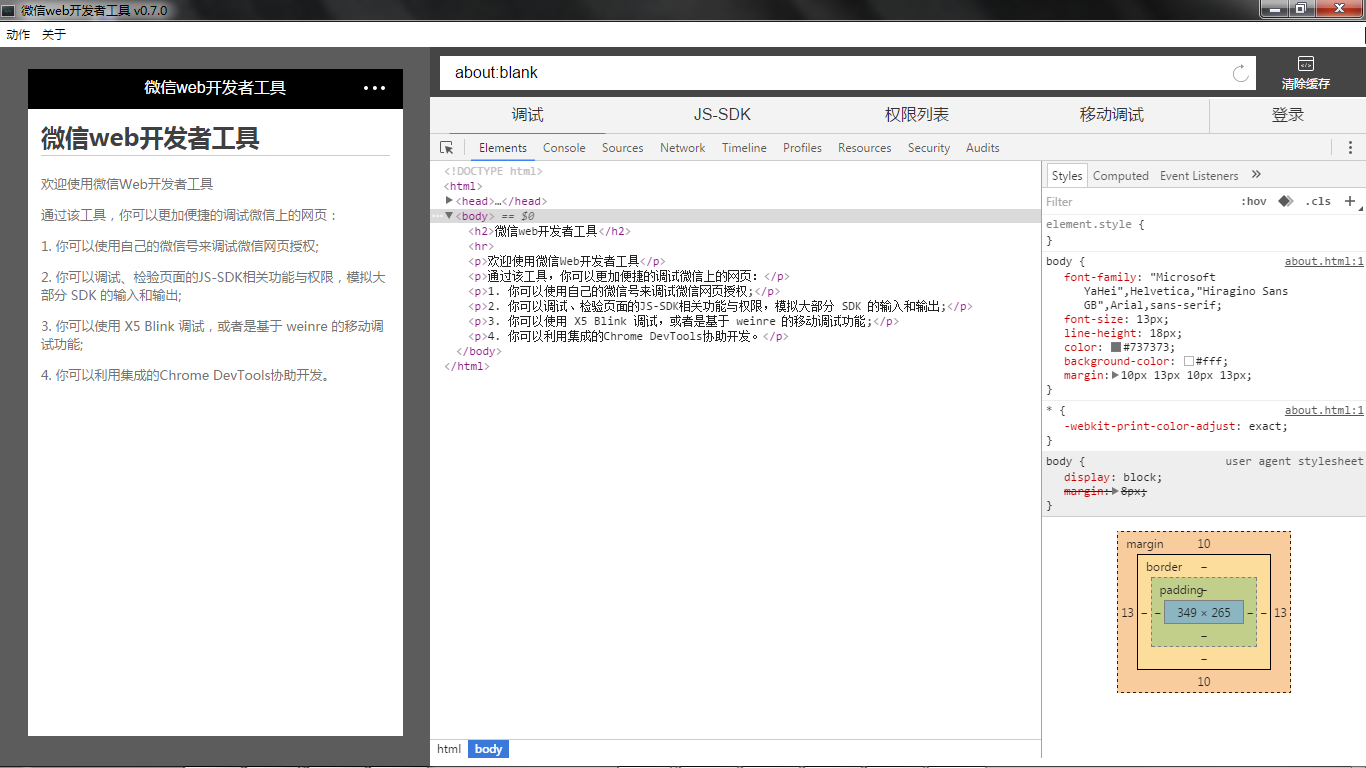The width and height of the screenshot is (1366, 768).
Task: Select body in the breadcrumb bar
Action: 488,749
